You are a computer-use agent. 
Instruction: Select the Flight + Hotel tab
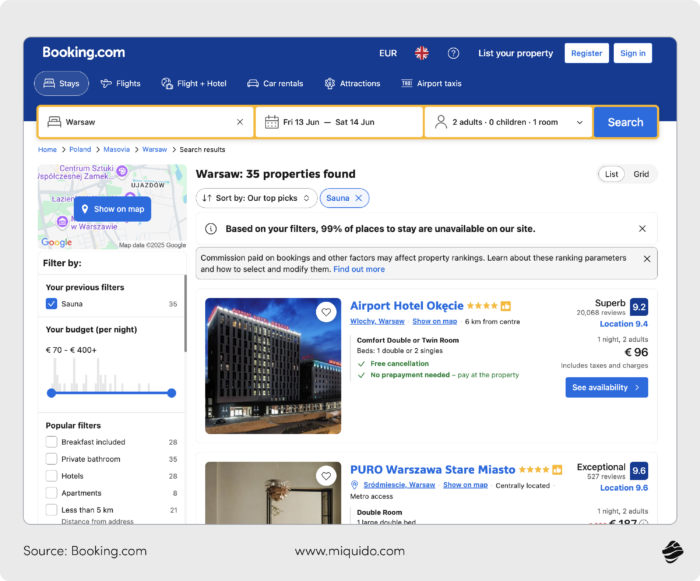[194, 84]
